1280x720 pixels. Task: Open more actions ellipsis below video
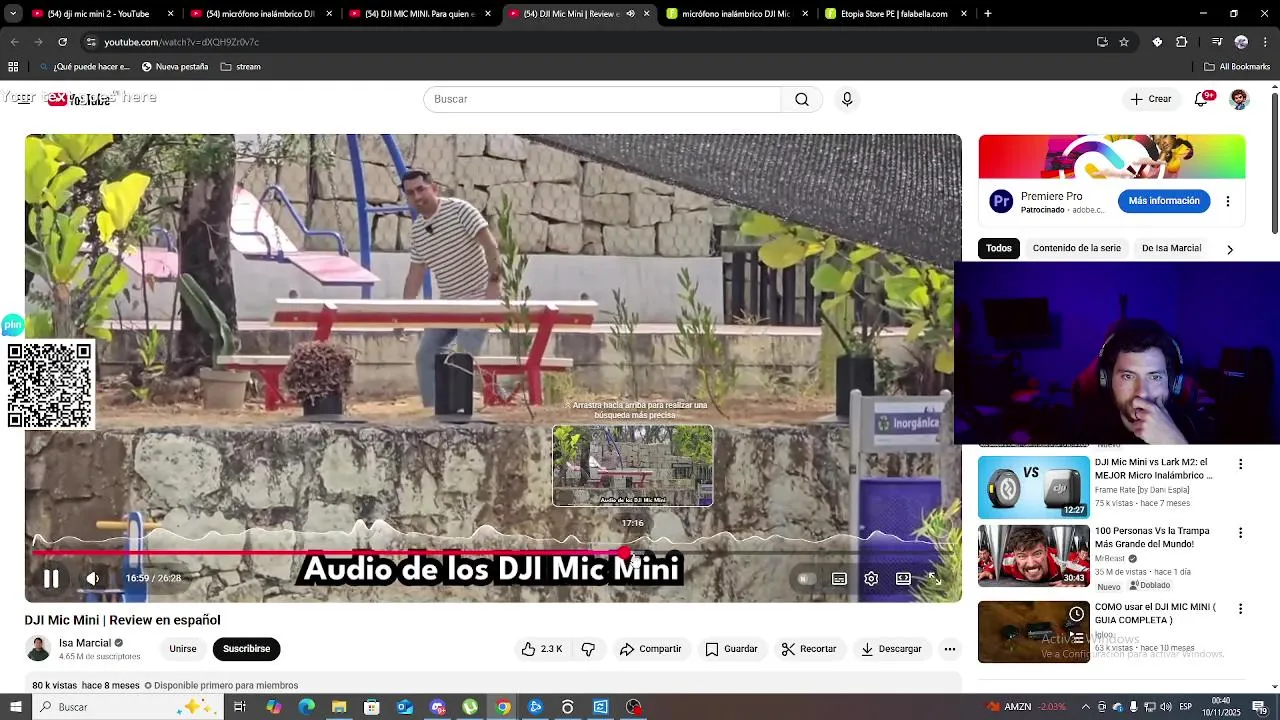[950, 649]
